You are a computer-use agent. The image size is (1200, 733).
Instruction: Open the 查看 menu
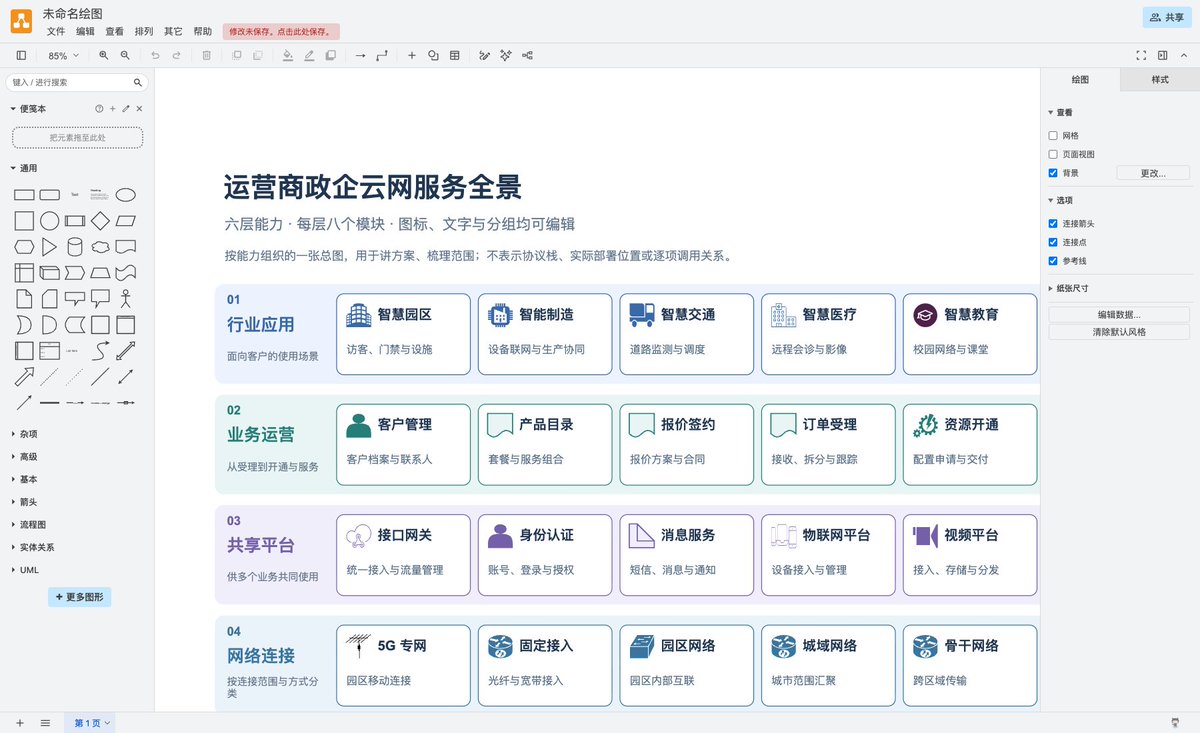click(x=115, y=31)
